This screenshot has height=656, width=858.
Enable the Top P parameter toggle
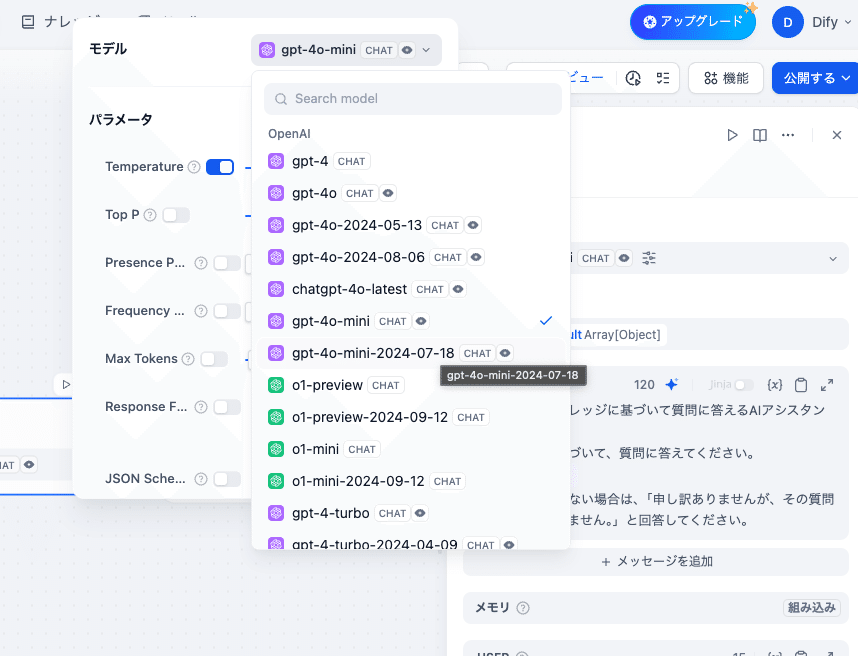coord(176,215)
